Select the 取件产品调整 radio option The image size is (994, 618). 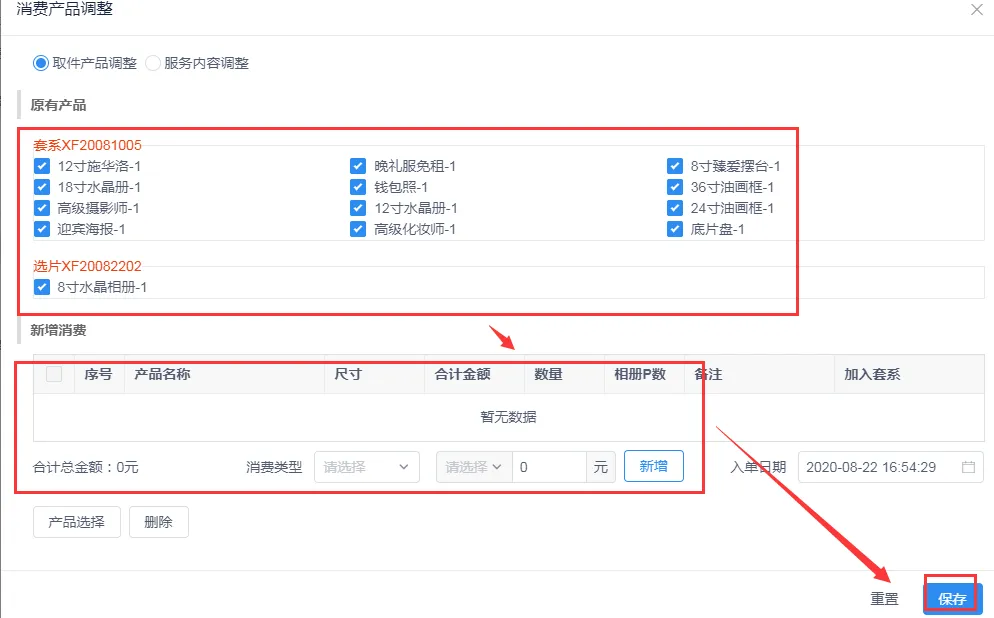(41, 63)
